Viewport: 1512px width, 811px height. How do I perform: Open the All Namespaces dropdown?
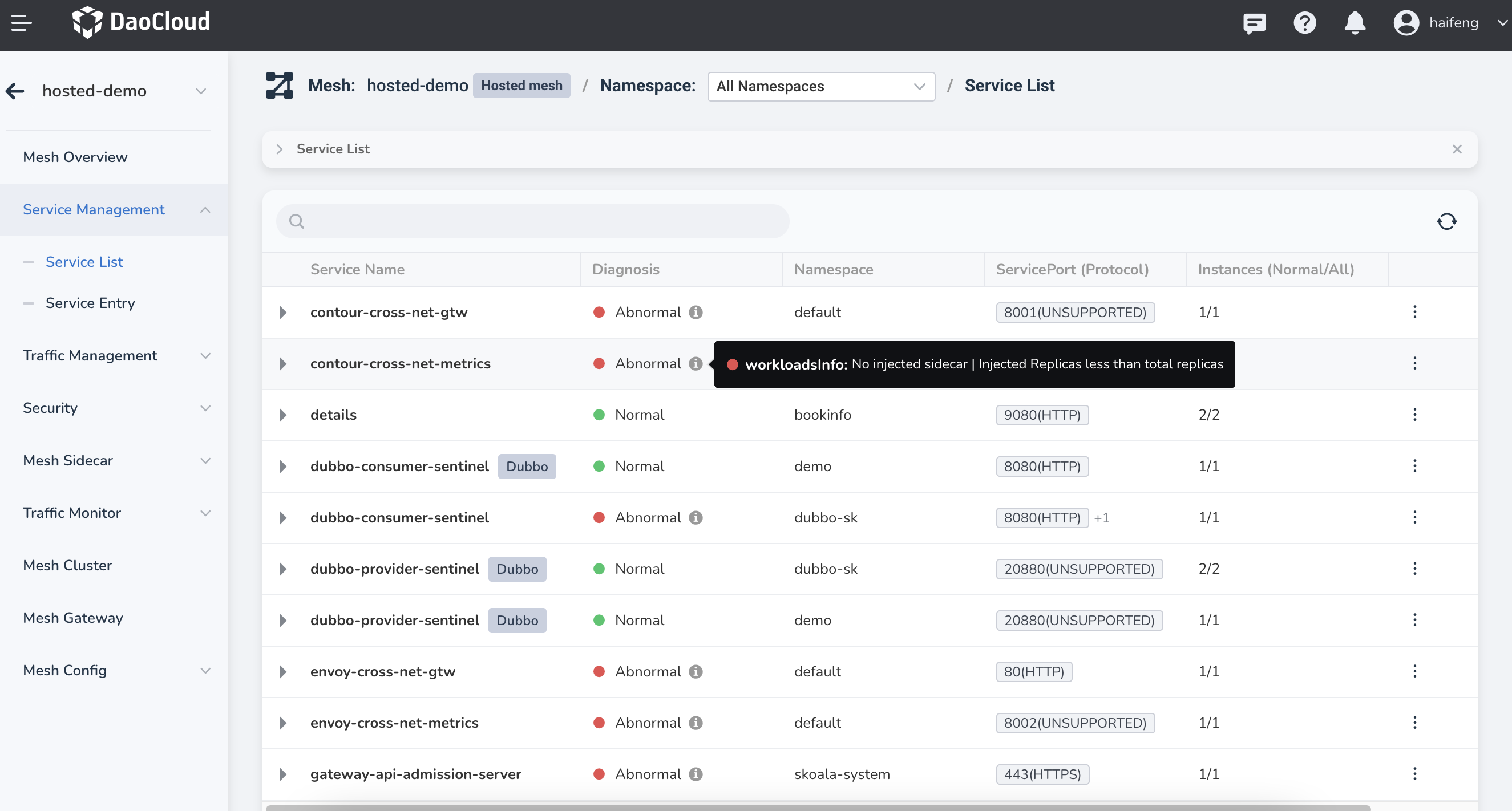pyautogui.click(x=821, y=86)
